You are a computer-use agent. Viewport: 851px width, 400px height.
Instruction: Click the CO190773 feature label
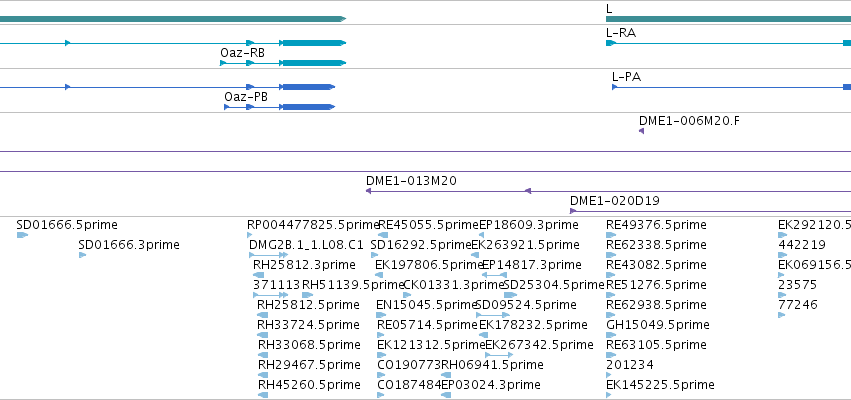click(409, 364)
